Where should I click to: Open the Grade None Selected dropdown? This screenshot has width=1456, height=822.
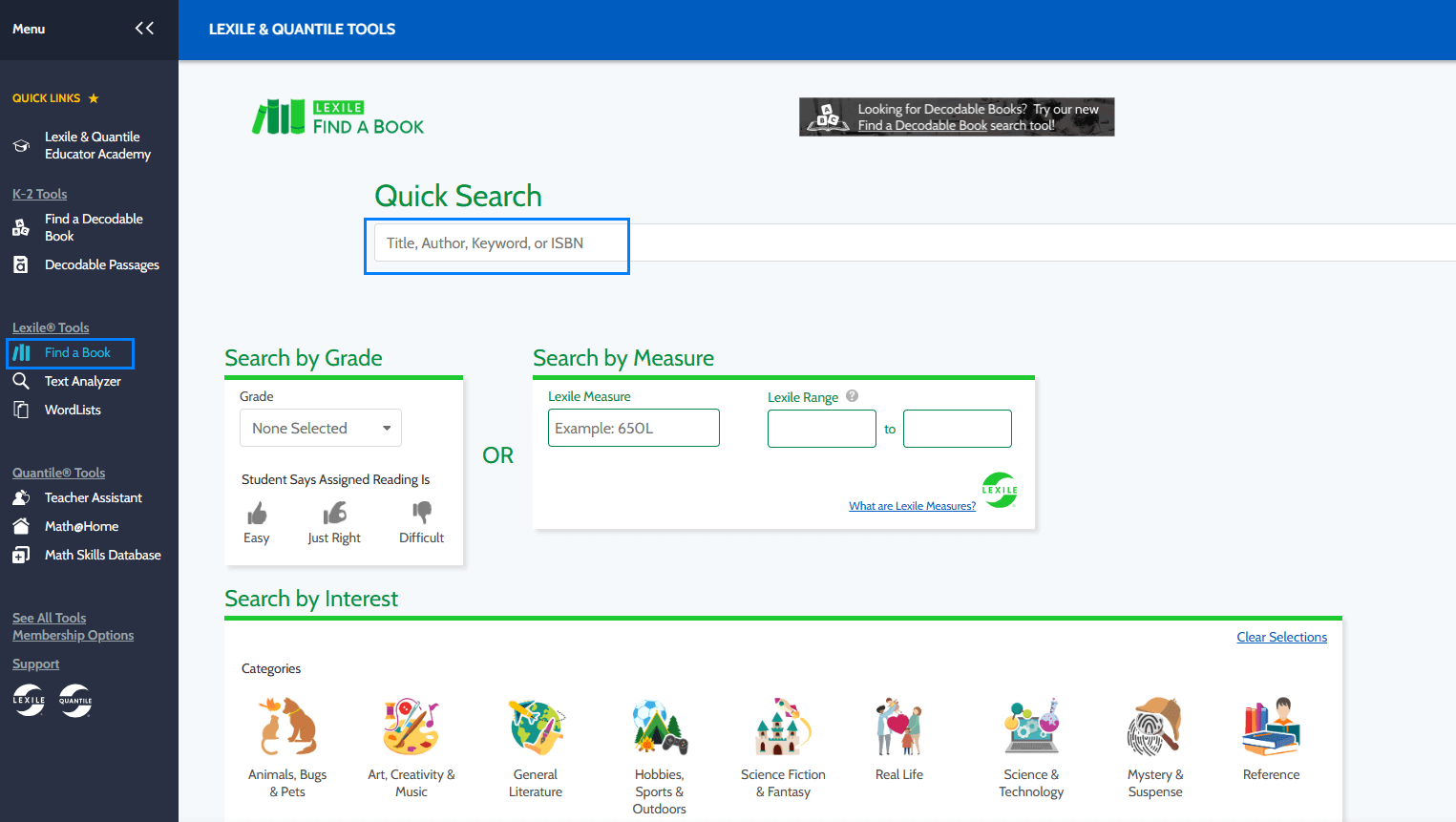(x=321, y=428)
